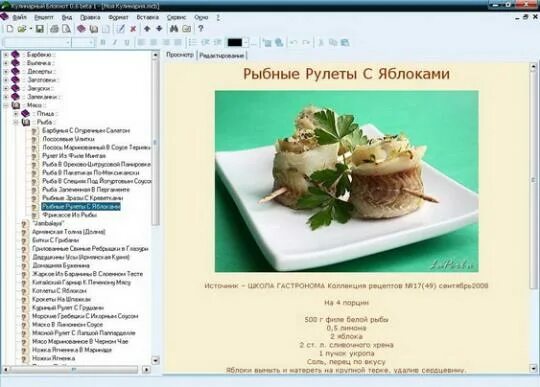Viewport: 540px width, 387px height.
Task: Click the open book toolbar icon
Action: coord(94,29)
